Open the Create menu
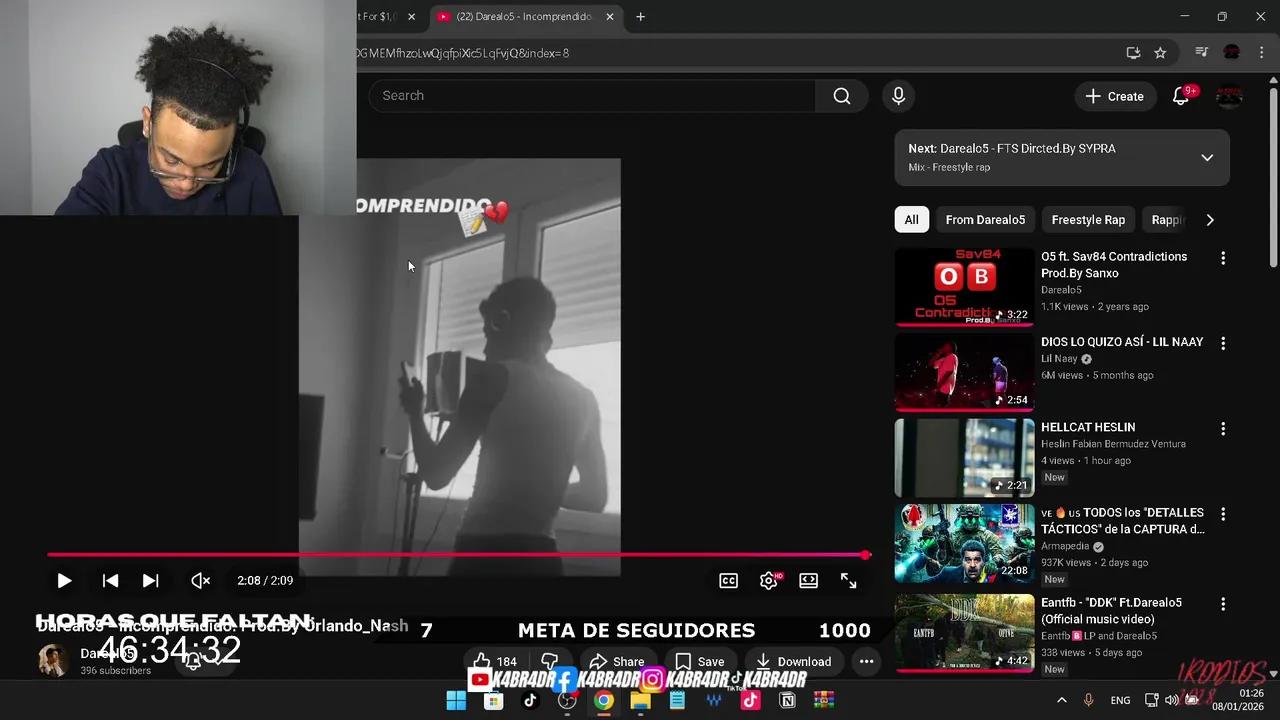 coord(1115,96)
